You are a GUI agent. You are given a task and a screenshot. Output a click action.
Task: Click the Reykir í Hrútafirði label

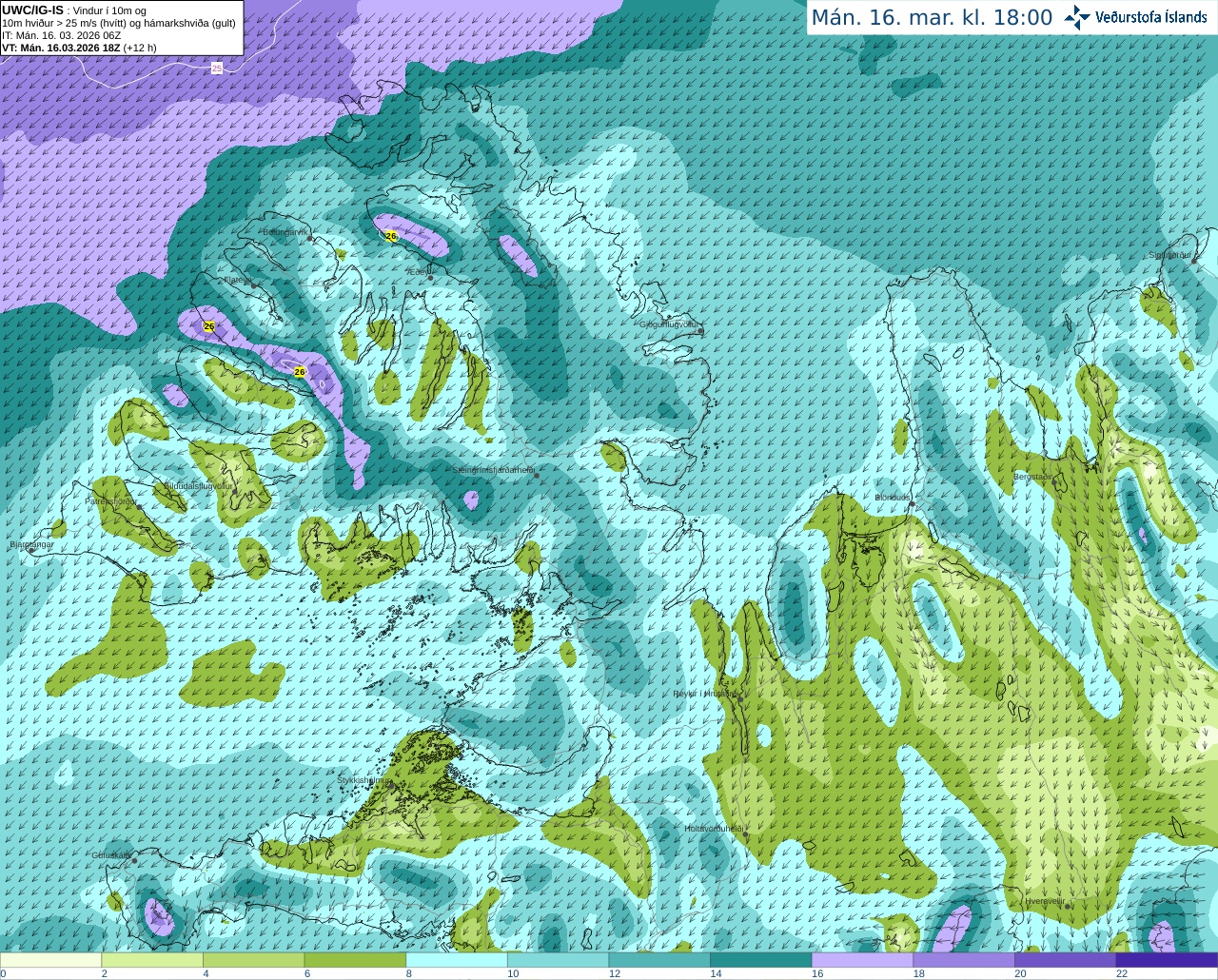[705, 694]
